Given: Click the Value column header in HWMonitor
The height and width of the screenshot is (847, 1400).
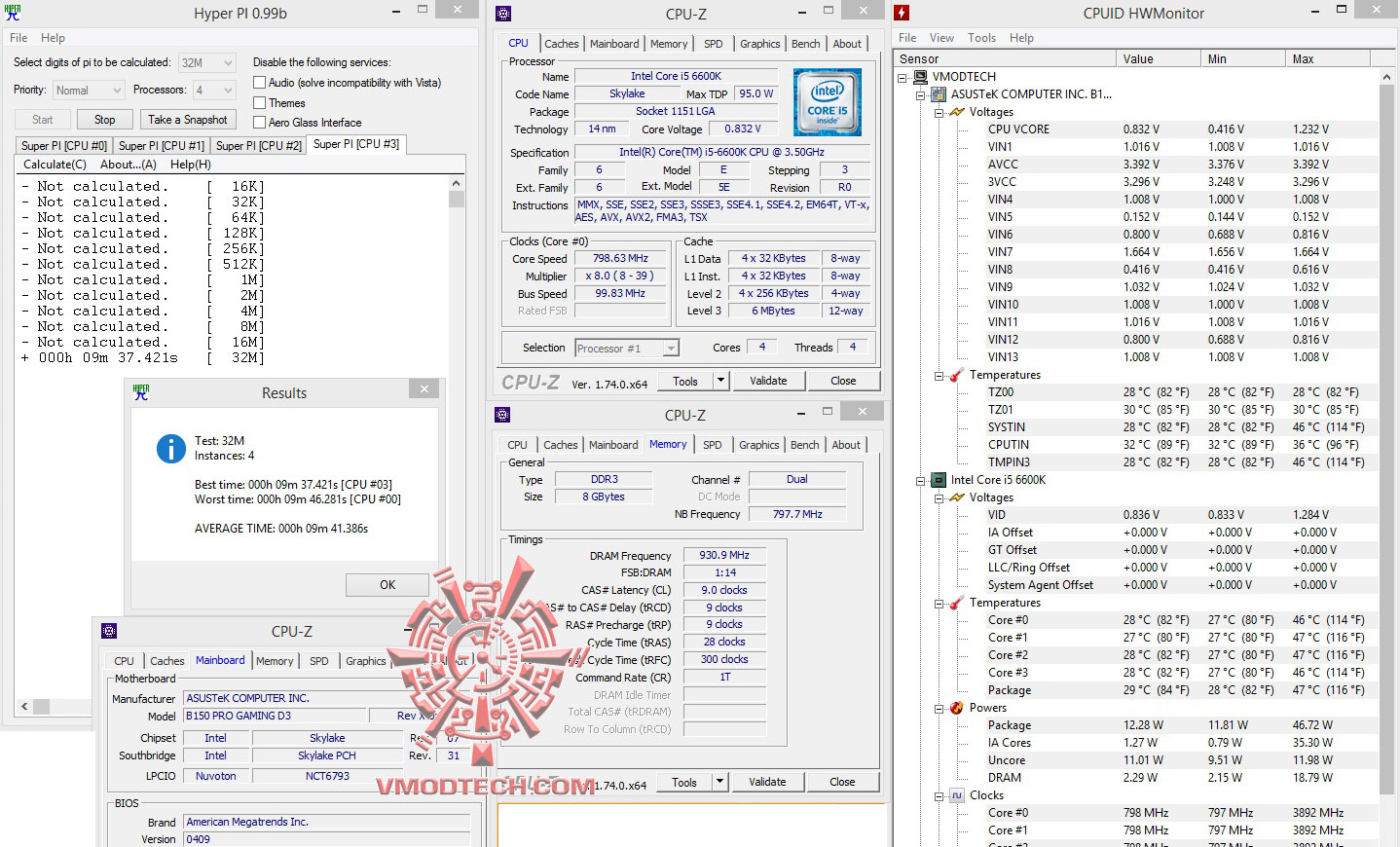Looking at the screenshot, I should [x=1158, y=59].
